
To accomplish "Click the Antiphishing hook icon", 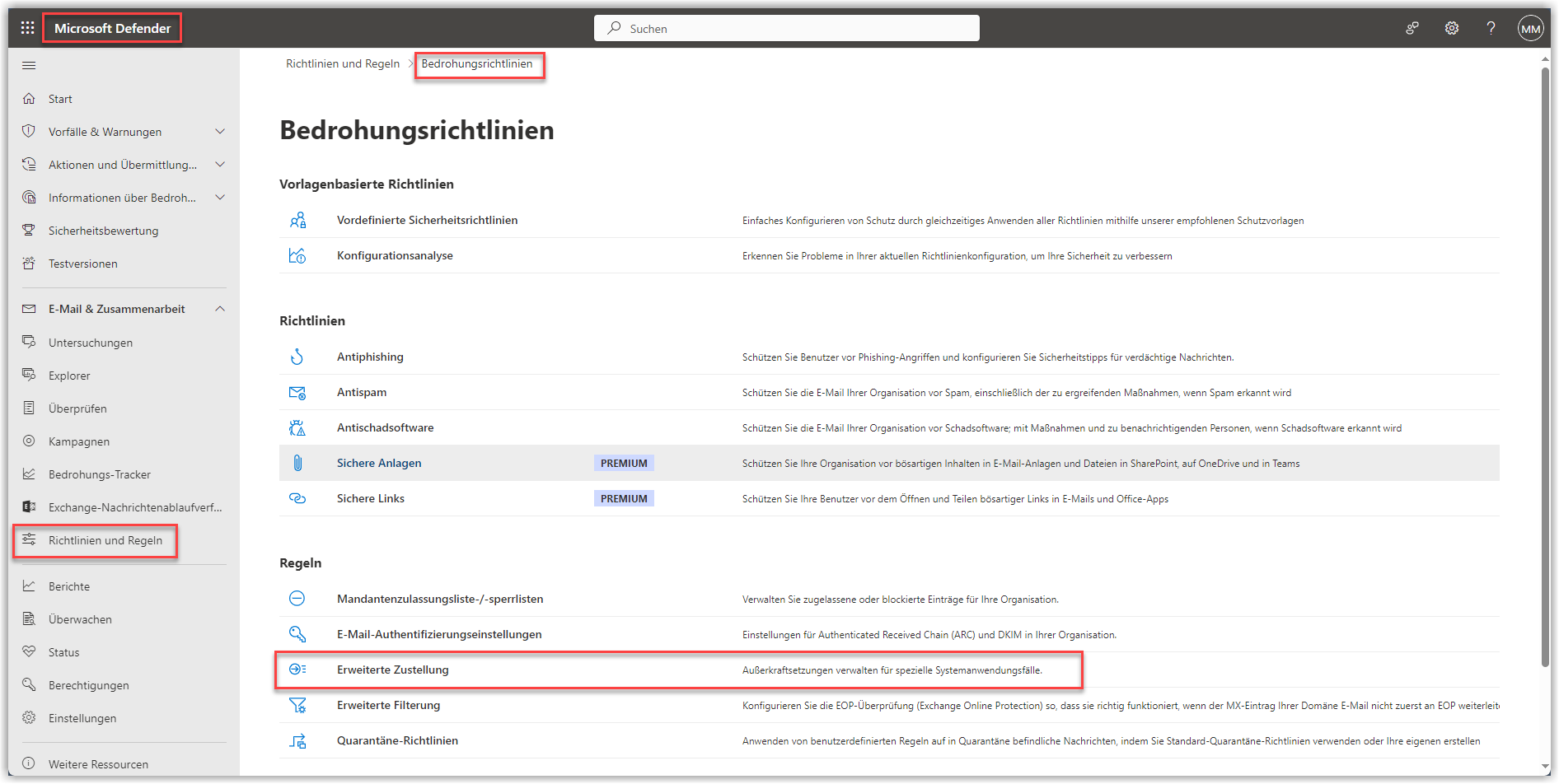I will point(297,357).
